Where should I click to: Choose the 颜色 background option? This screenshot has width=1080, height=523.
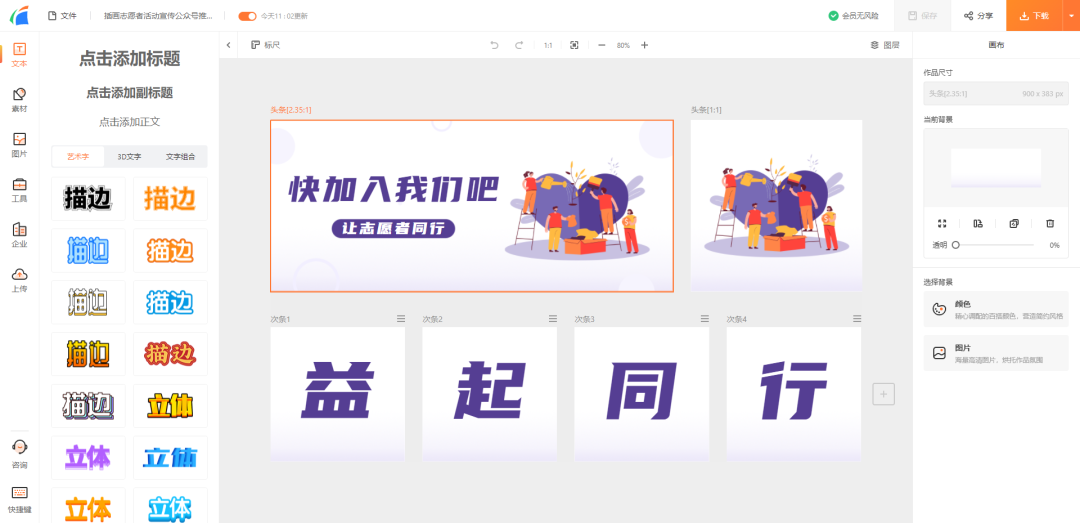(996, 309)
